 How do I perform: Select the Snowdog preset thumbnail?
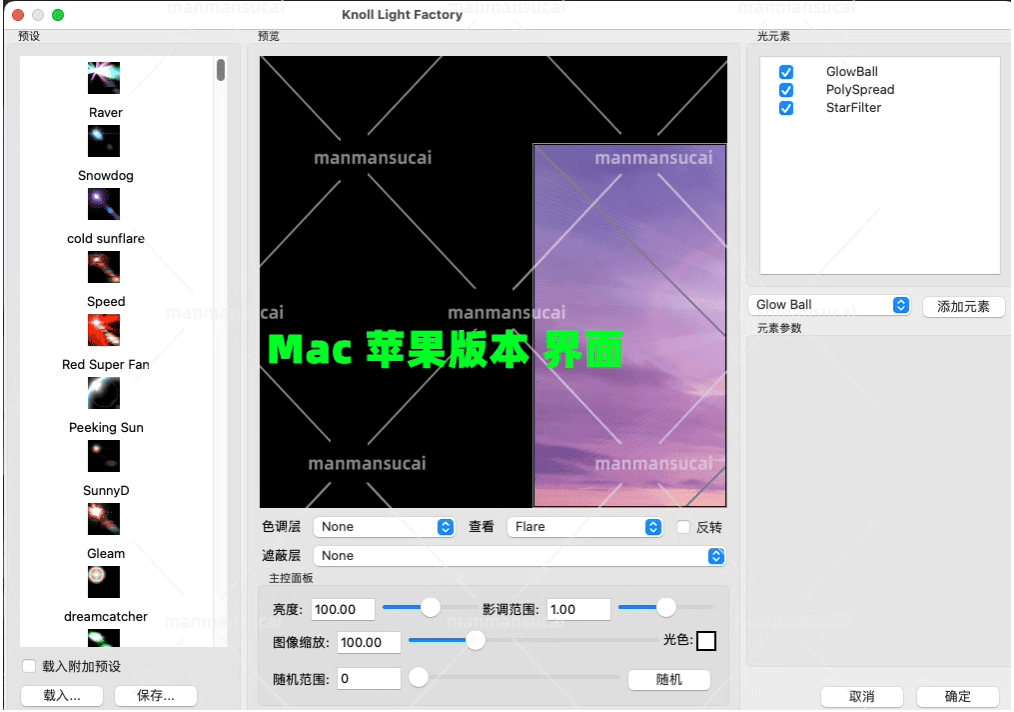(x=103, y=141)
